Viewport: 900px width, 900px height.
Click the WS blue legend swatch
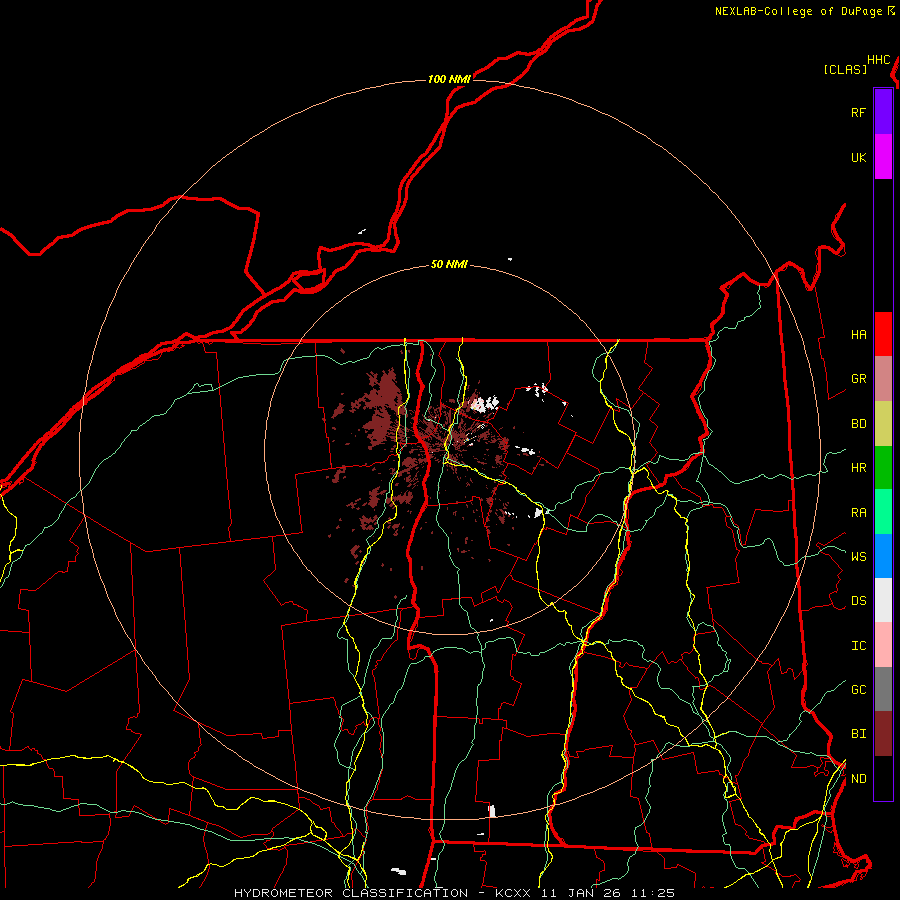coord(883,556)
